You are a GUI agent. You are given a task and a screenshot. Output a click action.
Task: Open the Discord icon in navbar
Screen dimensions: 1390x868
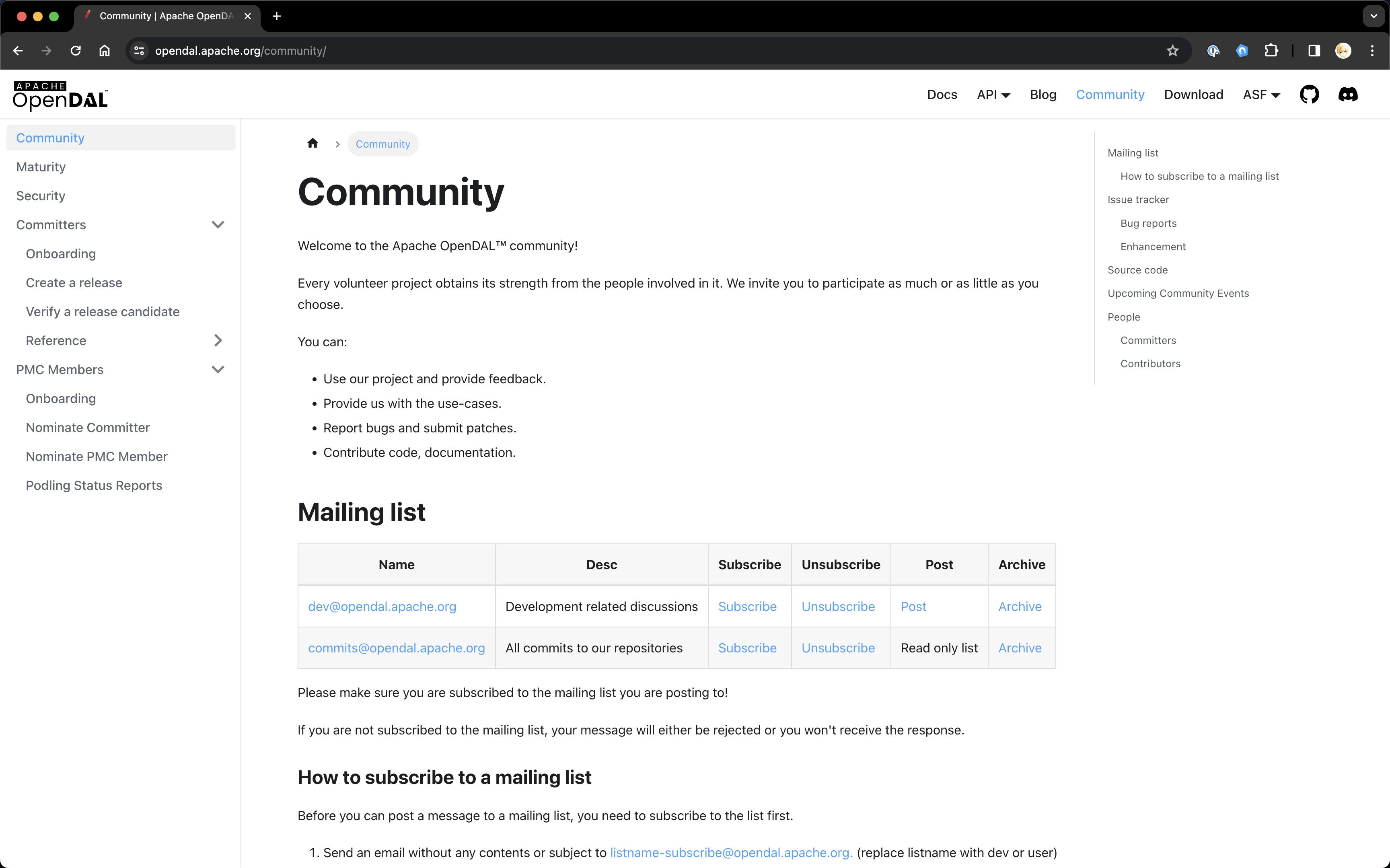1347,95
